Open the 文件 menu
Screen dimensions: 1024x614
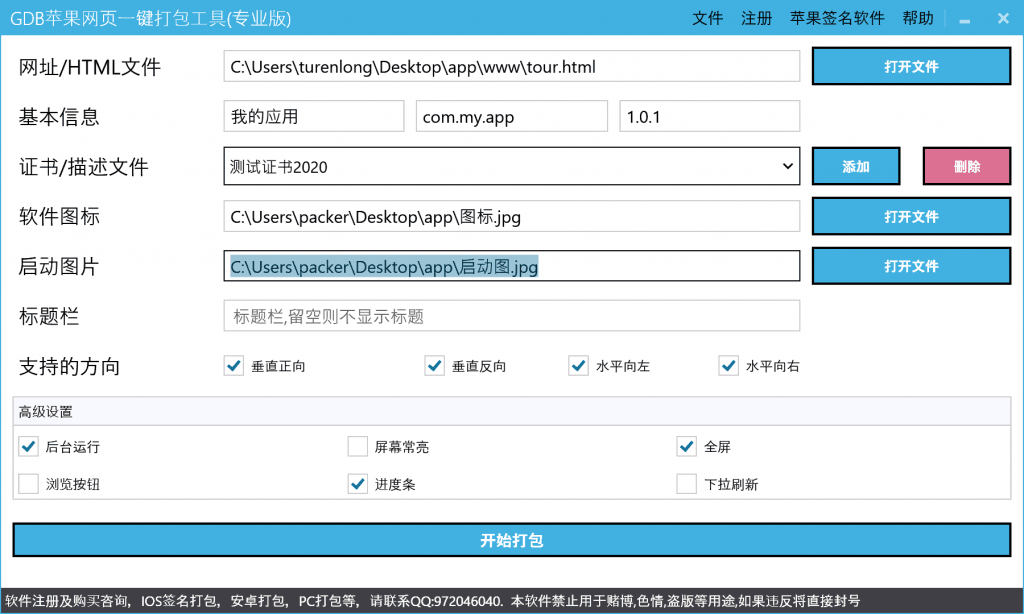coord(707,18)
